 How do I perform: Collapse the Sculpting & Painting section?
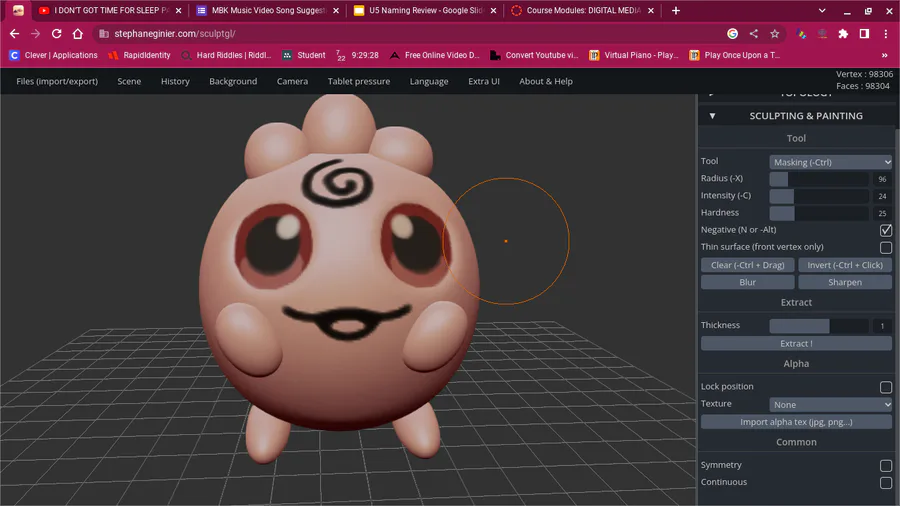coord(797,116)
